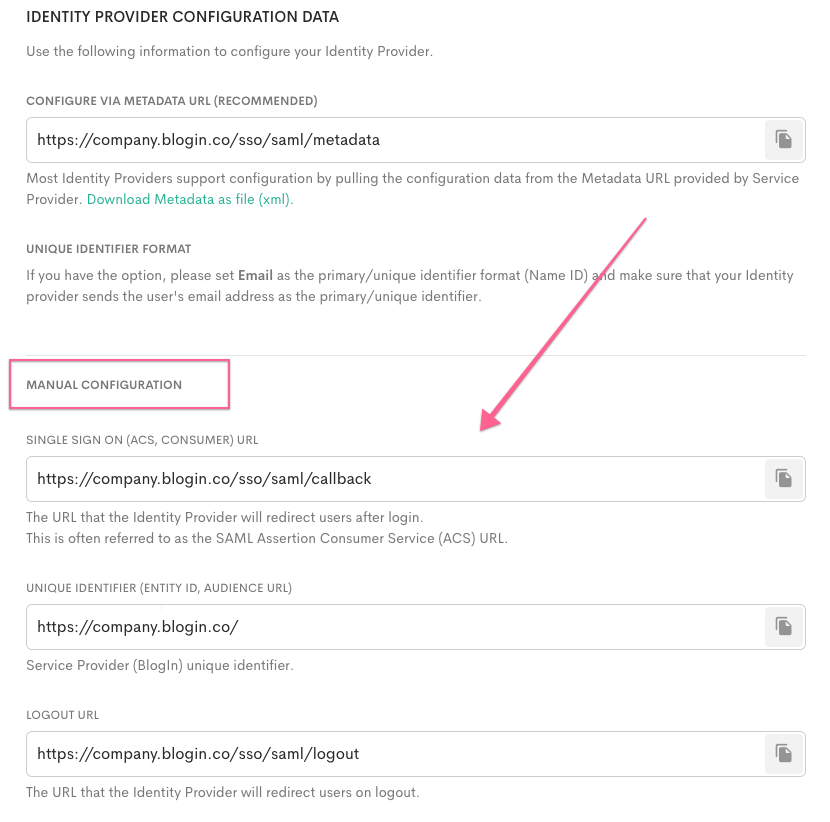This screenshot has width=830, height=822.
Task: Click the redirect users on logout help text
Action: click(222, 792)
